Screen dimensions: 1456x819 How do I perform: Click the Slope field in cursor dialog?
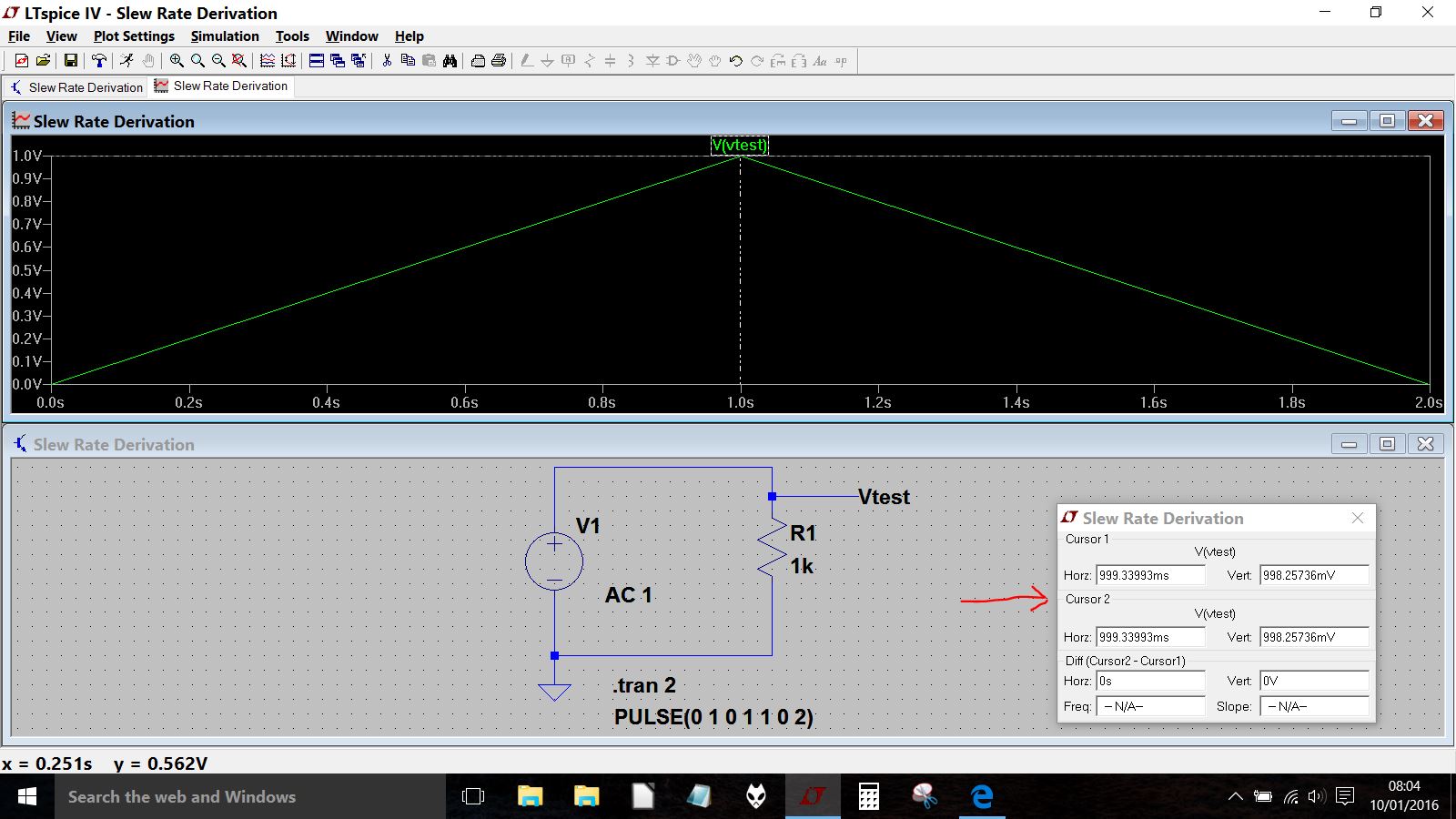(x=1314, y=706)
